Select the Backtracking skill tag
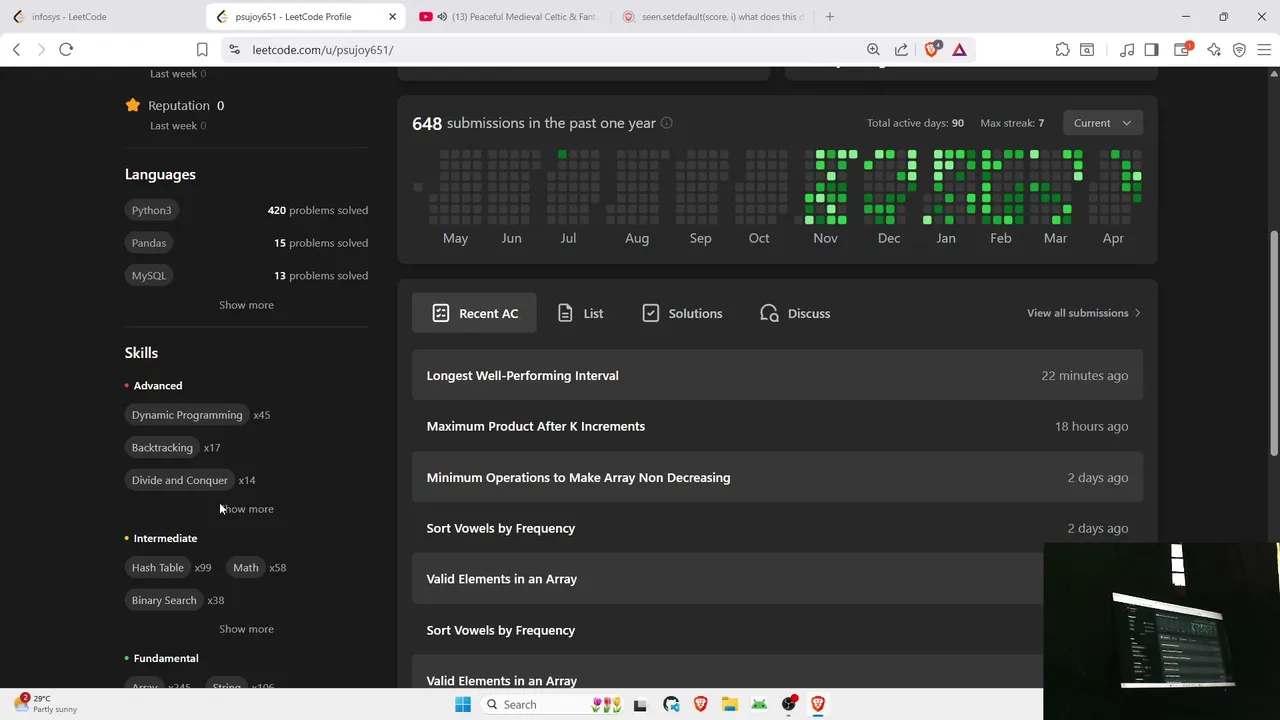 162,448
